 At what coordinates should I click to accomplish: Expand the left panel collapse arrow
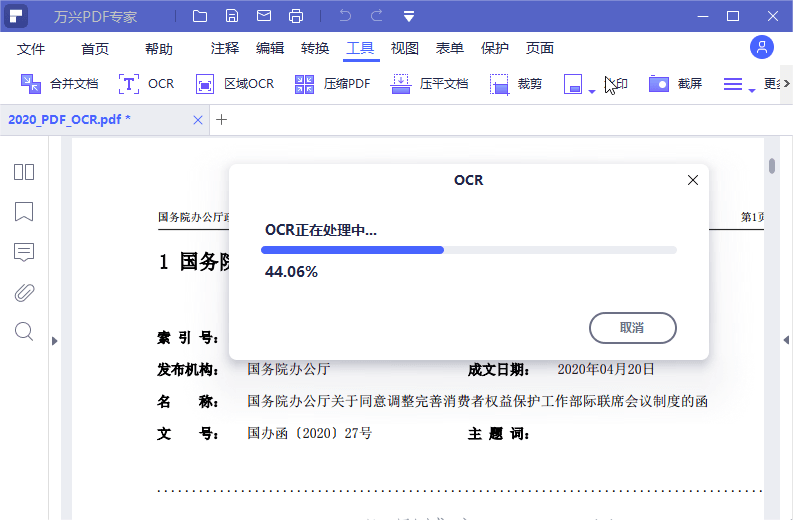tap(55, 341)
